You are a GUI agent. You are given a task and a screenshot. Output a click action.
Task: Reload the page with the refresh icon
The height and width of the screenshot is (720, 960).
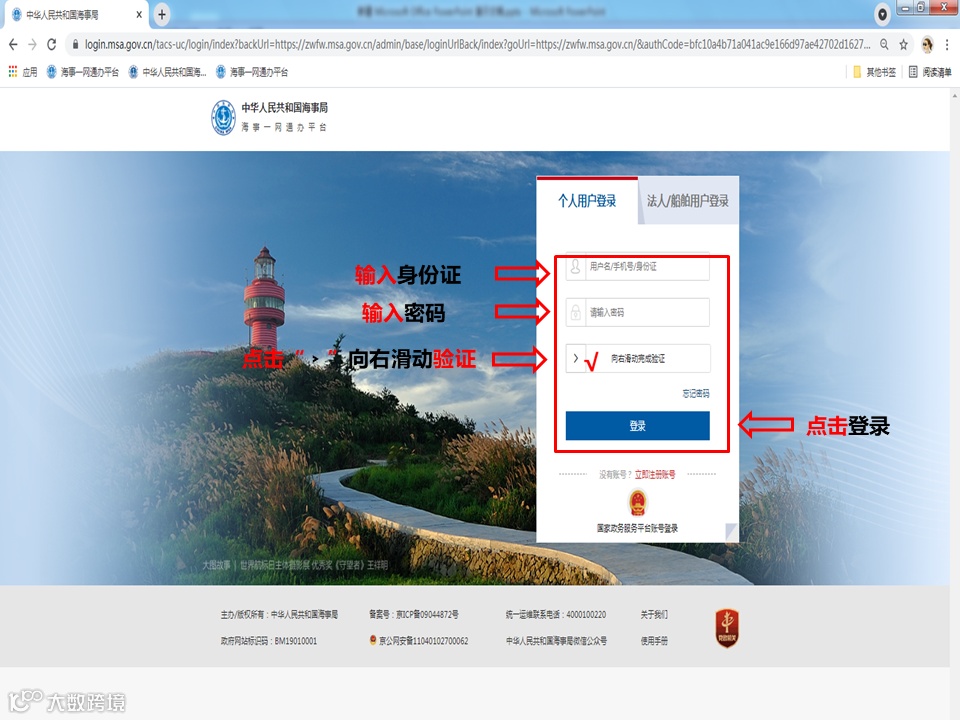[x=51, y=44]
